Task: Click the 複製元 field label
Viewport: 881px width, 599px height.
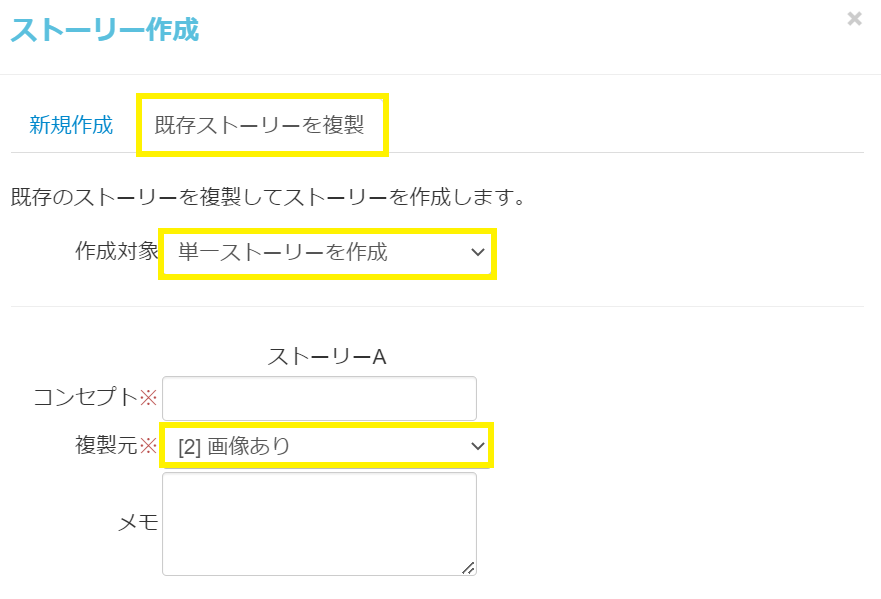Action: pyautogui.click(x=106, y=446)
